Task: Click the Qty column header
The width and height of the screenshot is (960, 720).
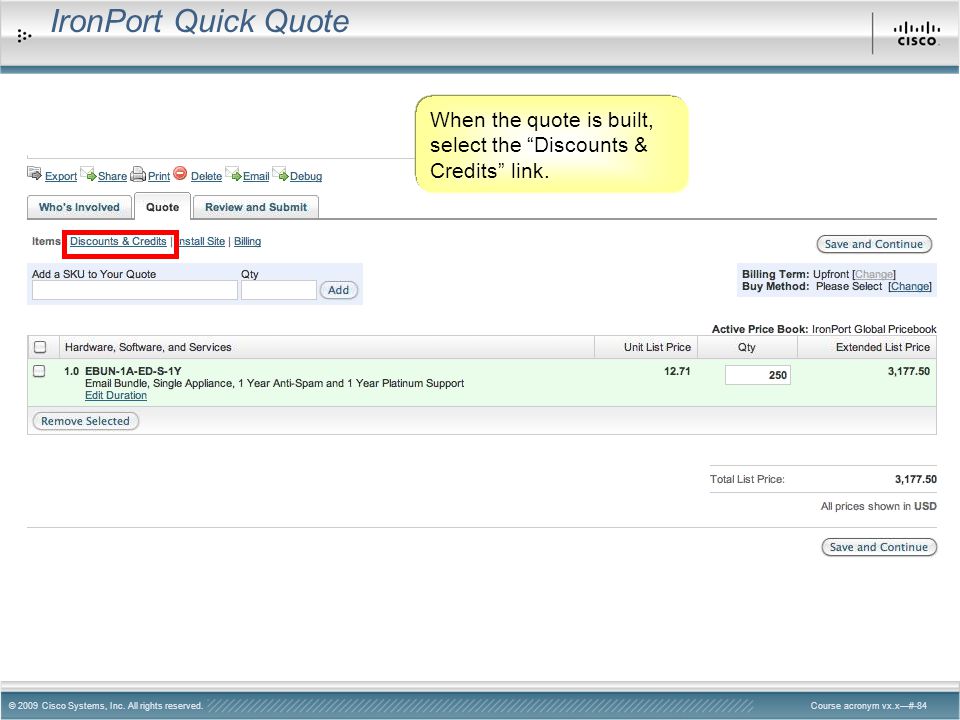Action: tap(746, 347)
